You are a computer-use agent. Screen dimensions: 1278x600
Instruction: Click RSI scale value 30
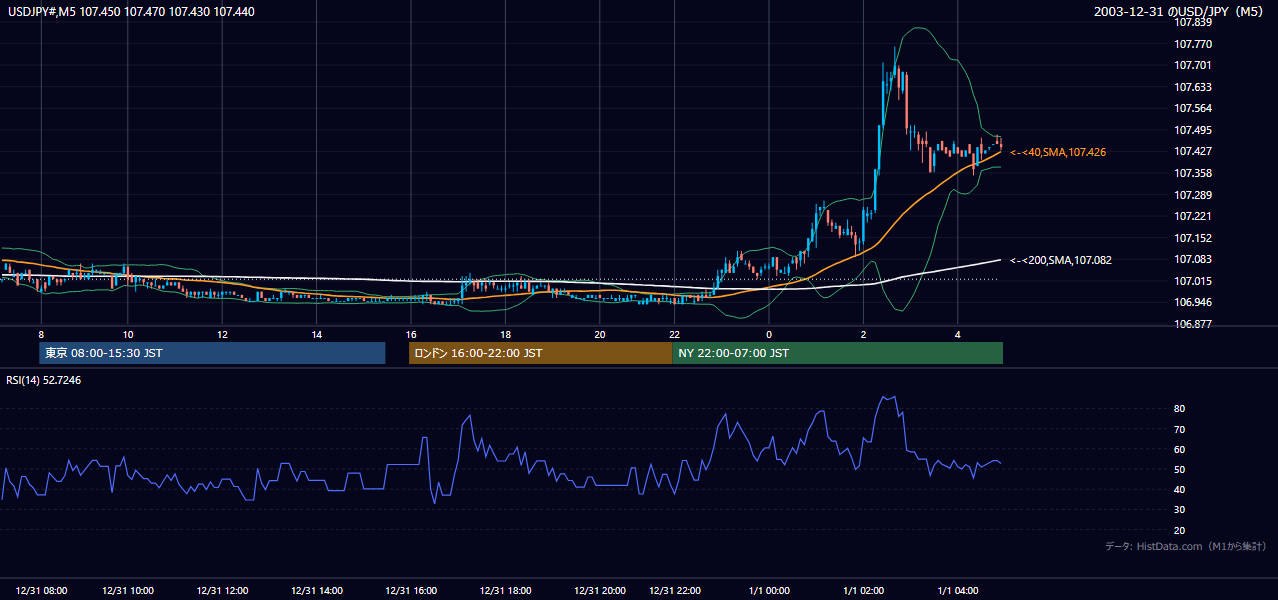(x=1179, y=509)
